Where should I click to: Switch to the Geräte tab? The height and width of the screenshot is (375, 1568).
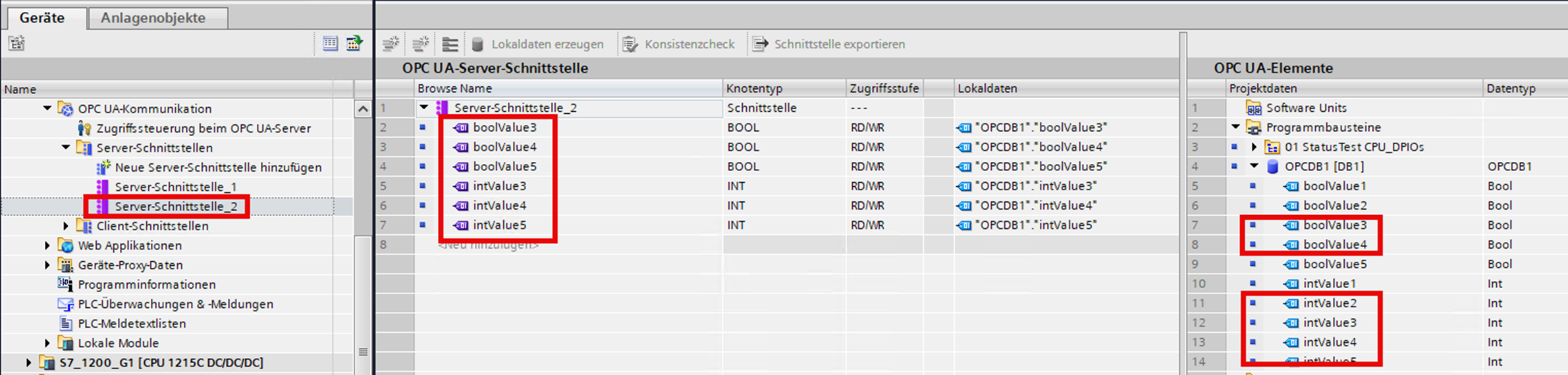[x=42, y=18]
